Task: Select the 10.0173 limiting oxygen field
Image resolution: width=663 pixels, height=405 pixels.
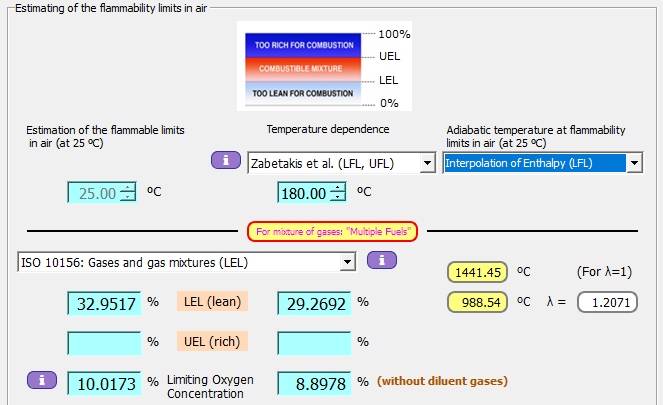Action: 104,382
